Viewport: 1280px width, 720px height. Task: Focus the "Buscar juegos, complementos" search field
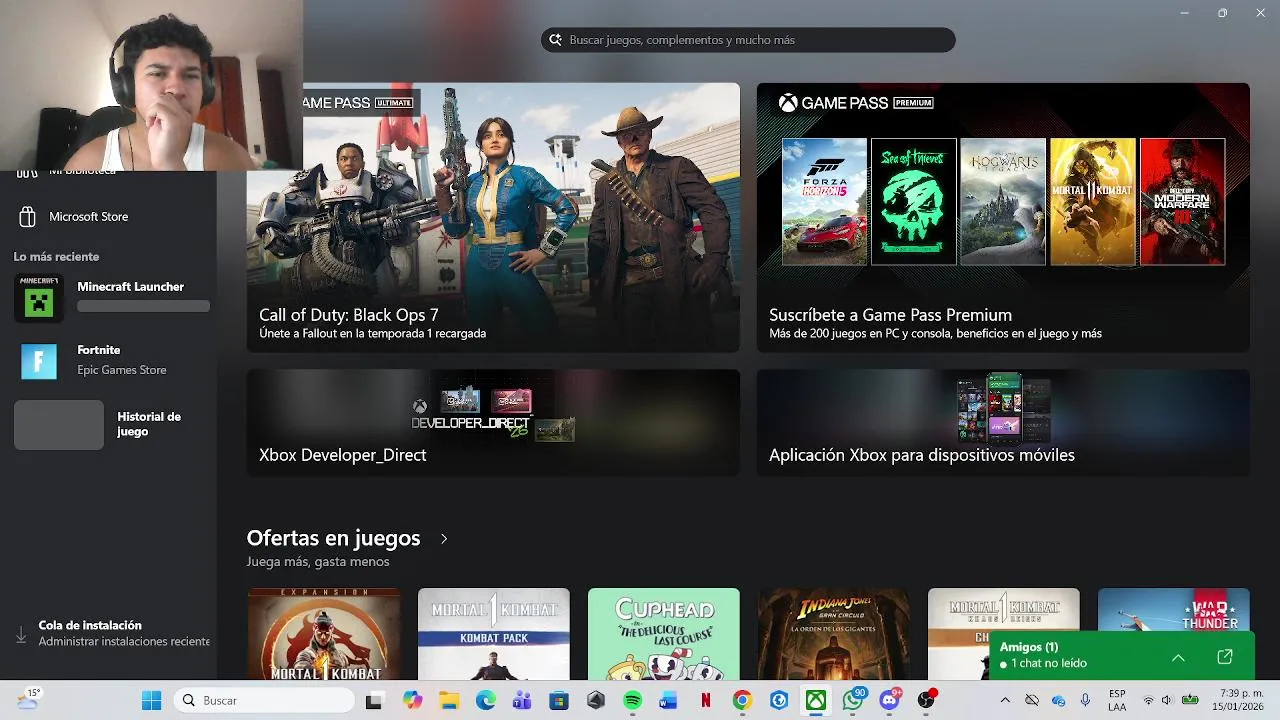(x=748, y=40)
